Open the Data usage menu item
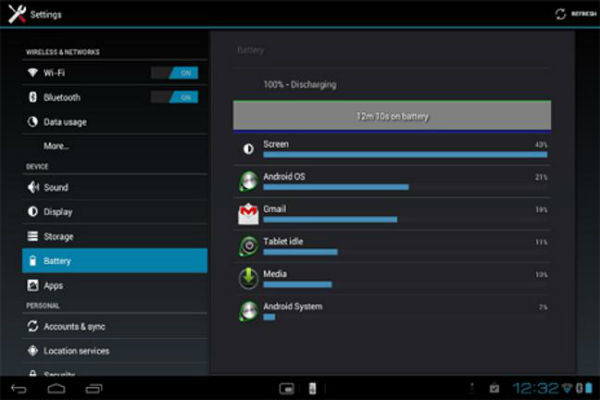This screenshot has height=400, width=600. click(64, 122)
